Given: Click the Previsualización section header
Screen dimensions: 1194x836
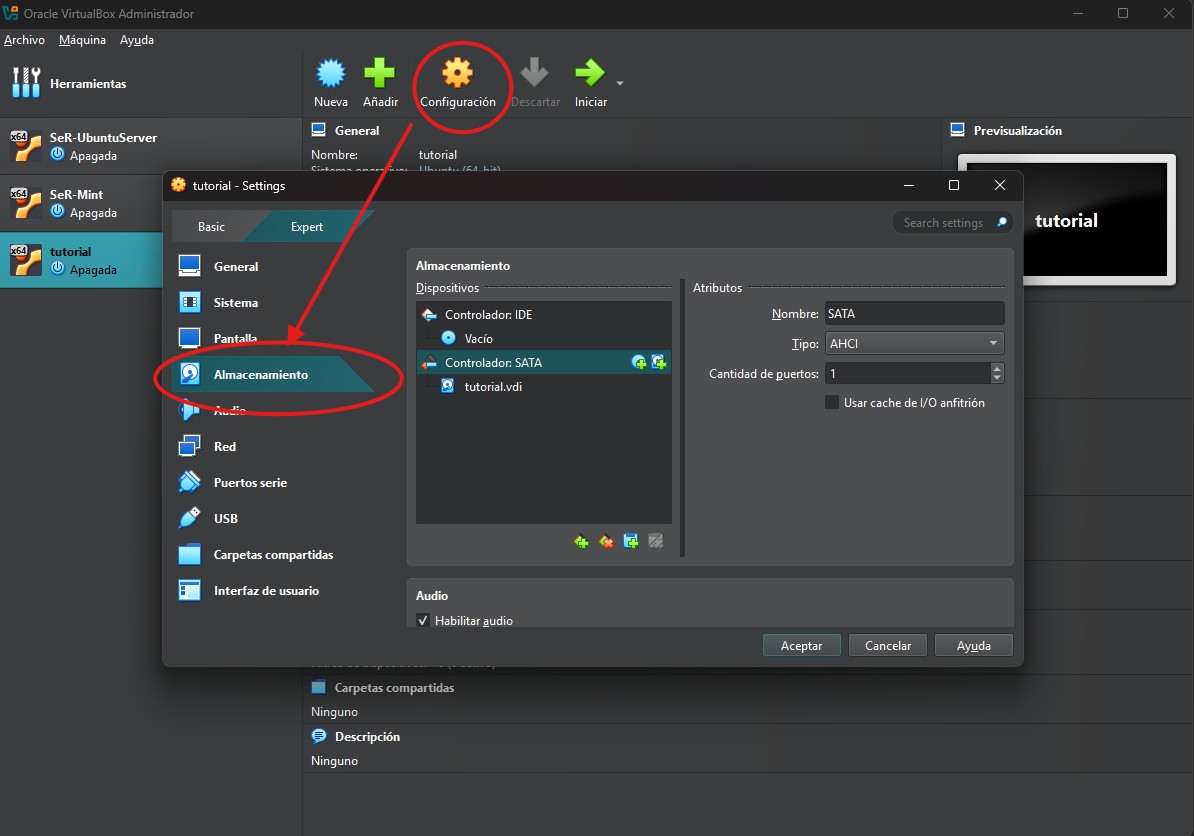Looking at the screenshot, I should pyautogui.click(x=1017, y=131).
